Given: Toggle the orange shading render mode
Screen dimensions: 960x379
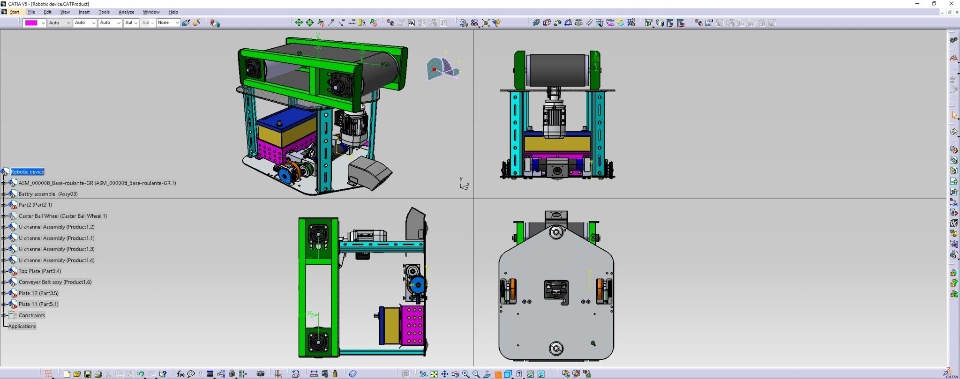Looking at the screenshot, I should click(498, 374).
